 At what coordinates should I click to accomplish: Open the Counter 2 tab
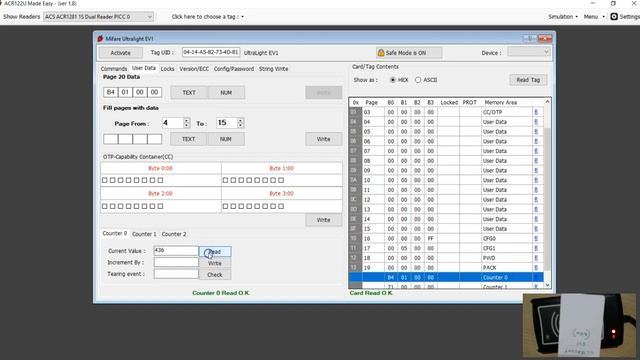pos(174,234)
